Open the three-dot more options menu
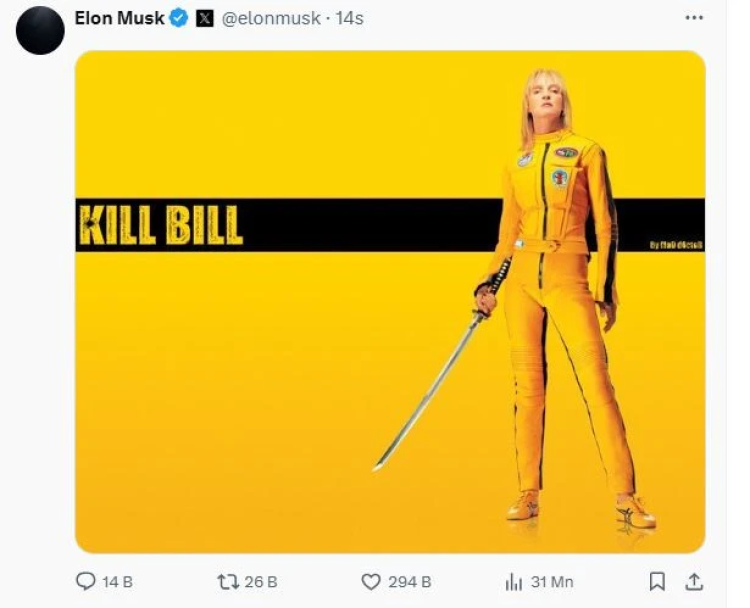The width and height of the screenshot is (750, 608). pos(694,18)
